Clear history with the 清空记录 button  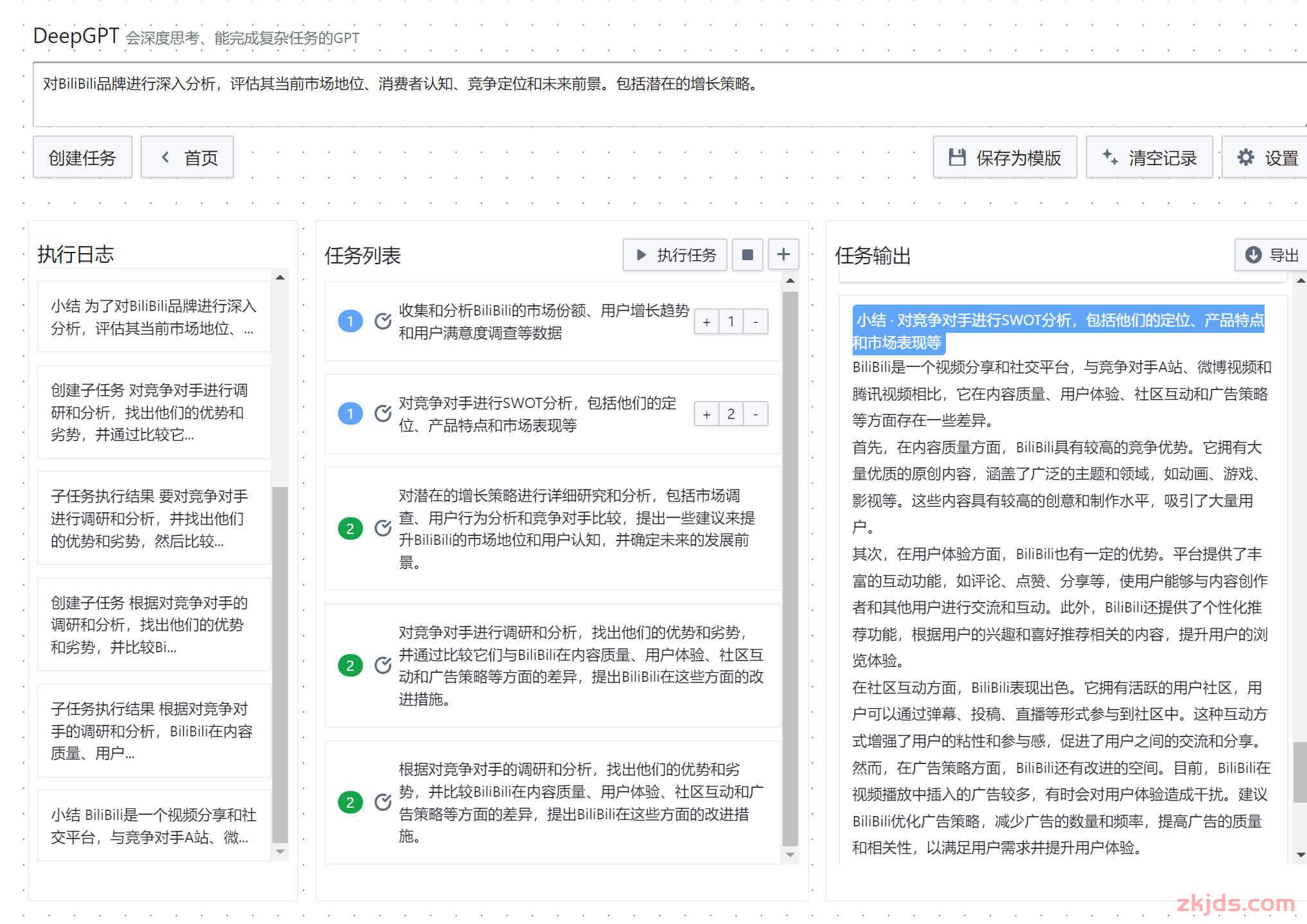point(1149,157)
